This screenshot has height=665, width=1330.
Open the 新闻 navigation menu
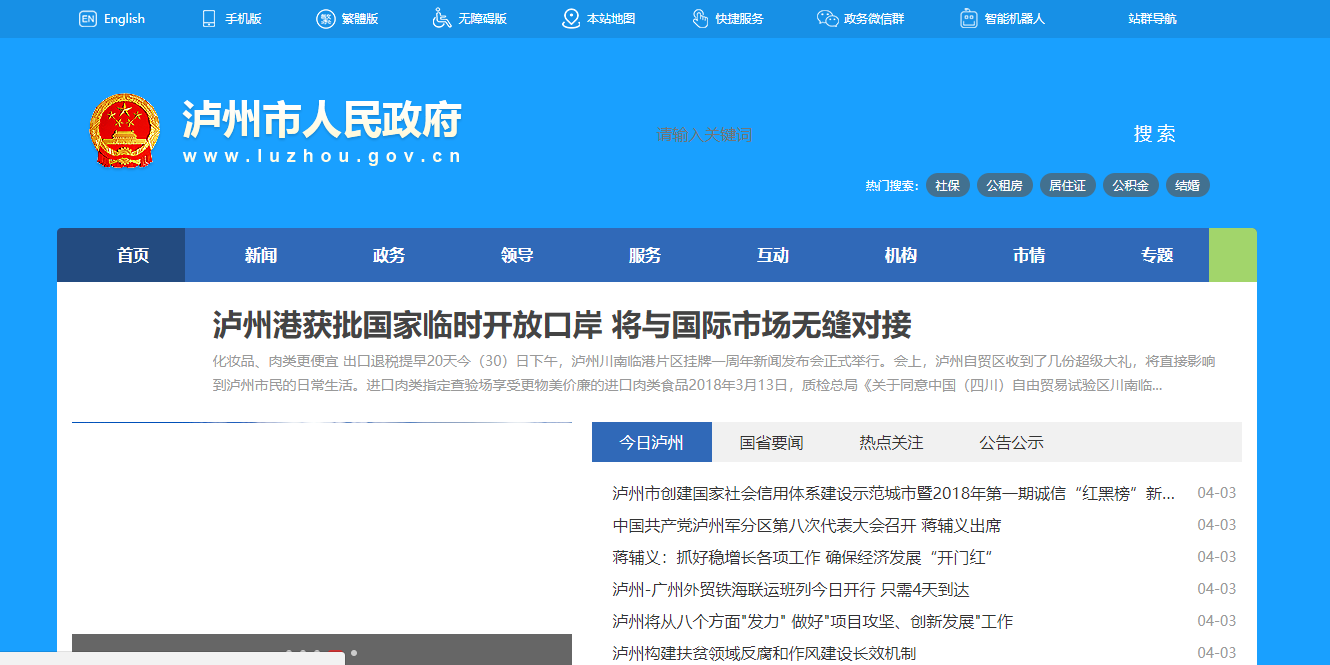(x=261, y=256)
